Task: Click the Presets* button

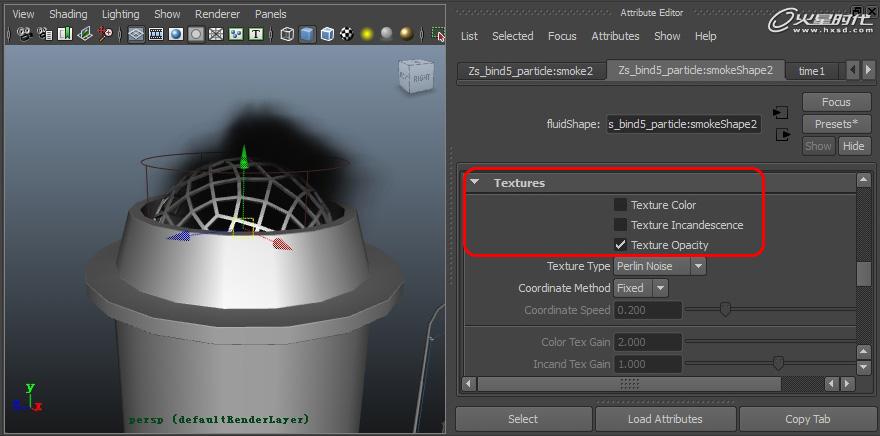Action: 836,124
